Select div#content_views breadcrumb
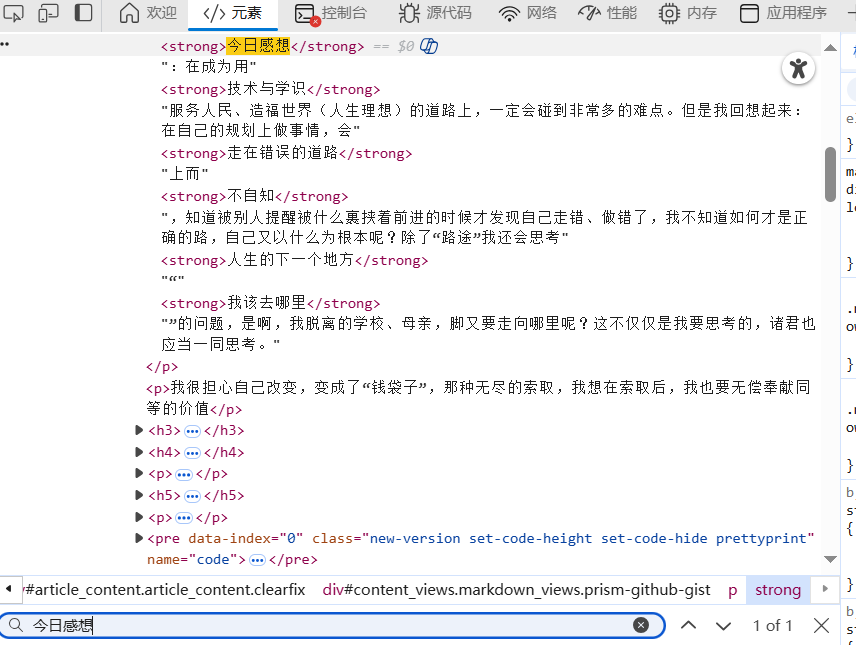856x645 pixels. [516, 590]
